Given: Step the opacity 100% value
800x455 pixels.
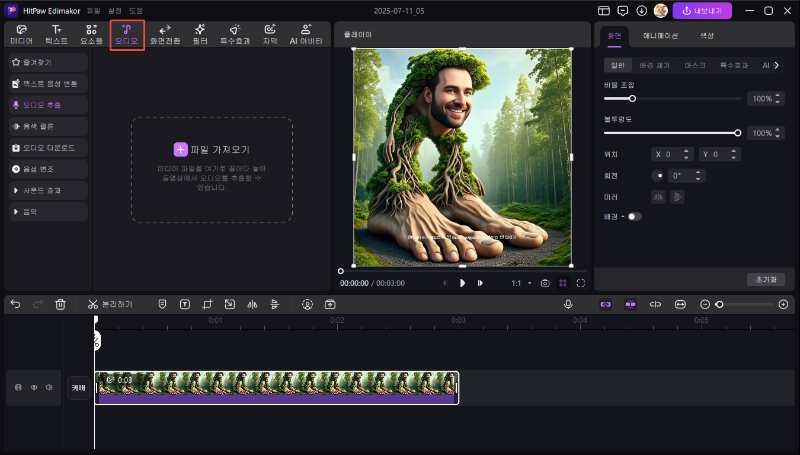Looking at the screenshot, I should point(778,133).
